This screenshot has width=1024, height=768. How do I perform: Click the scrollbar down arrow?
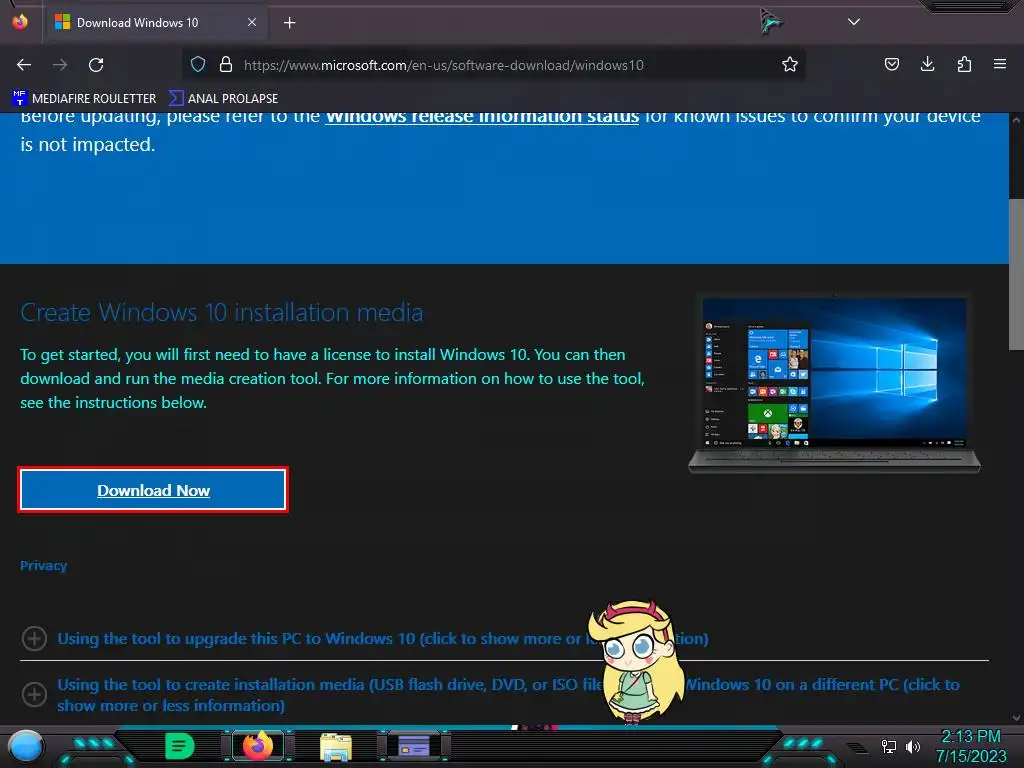click(x=1016, y=717)
